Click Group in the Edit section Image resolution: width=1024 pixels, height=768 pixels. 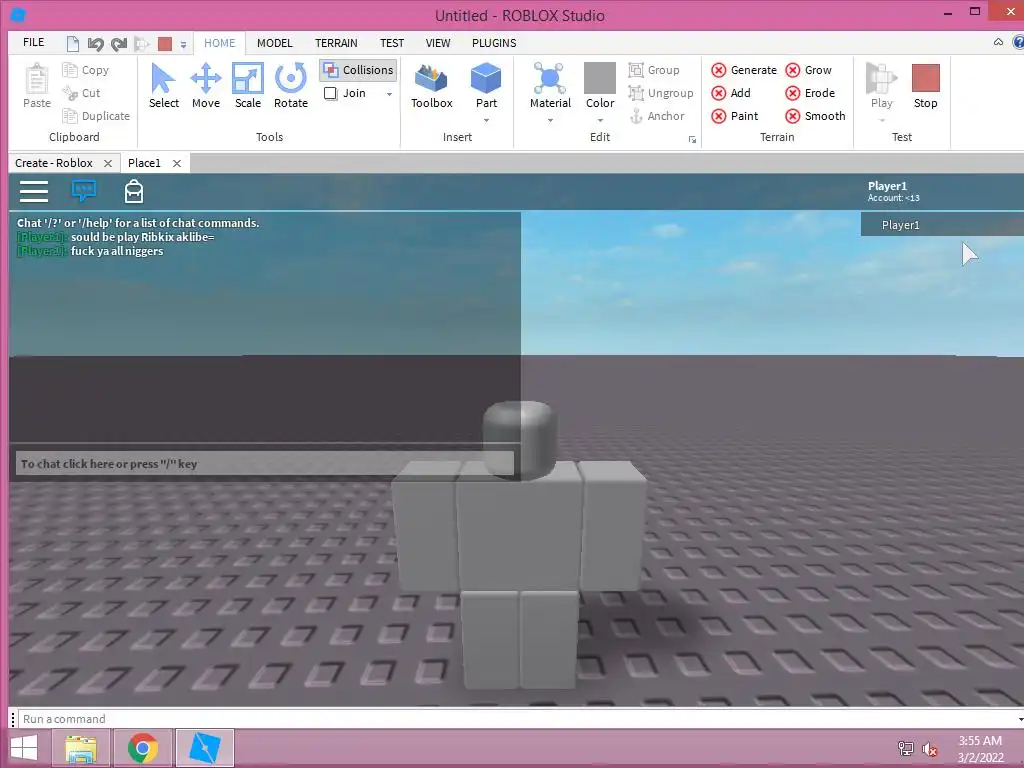point(654,70)
